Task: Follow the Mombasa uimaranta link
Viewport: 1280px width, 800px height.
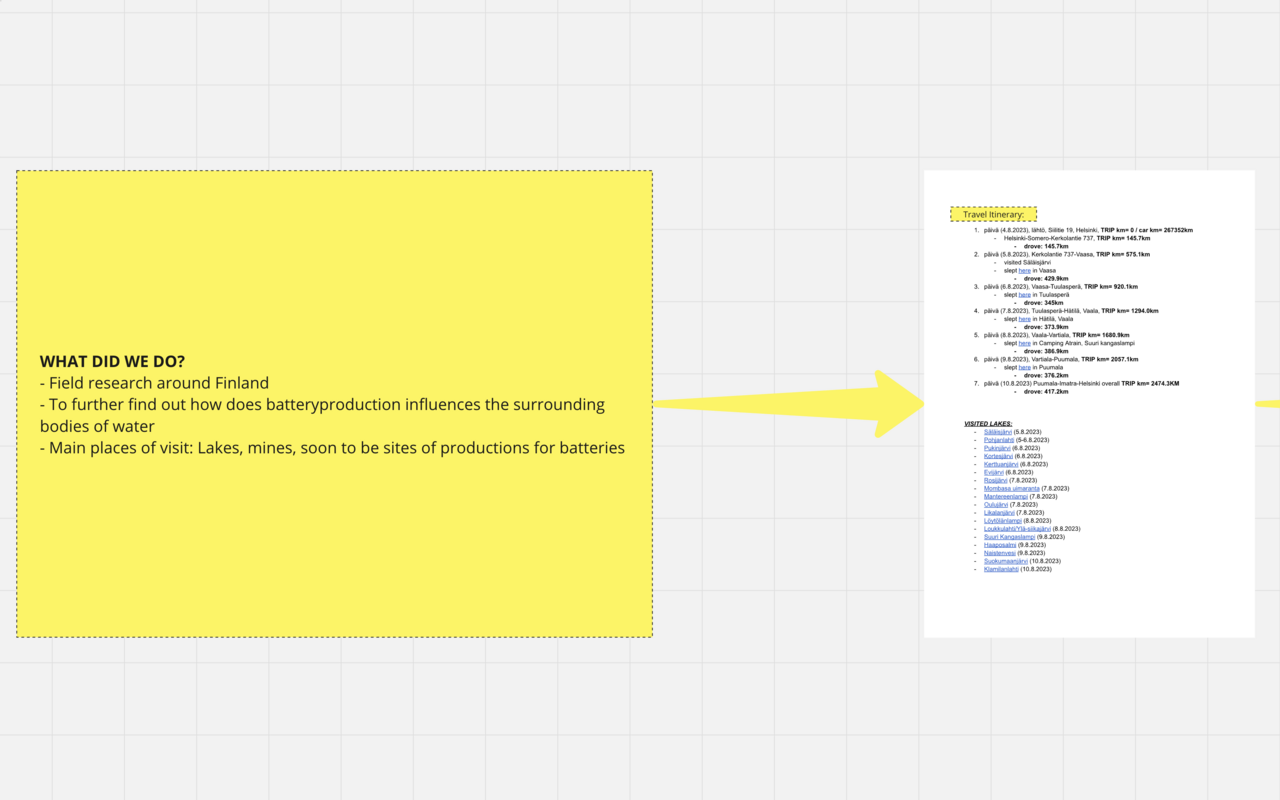Action: 1011,488
